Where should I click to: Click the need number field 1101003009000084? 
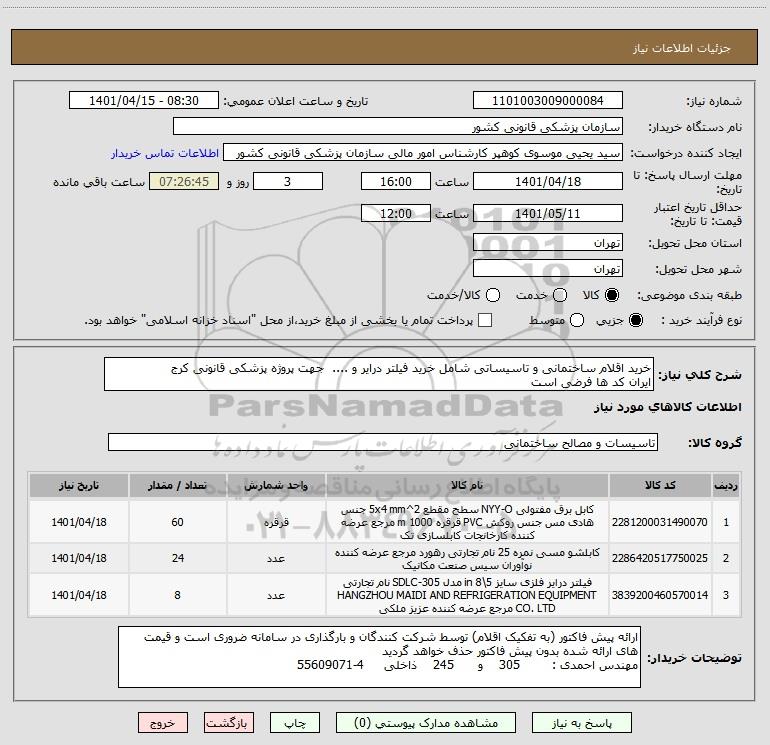coord(548,101)
